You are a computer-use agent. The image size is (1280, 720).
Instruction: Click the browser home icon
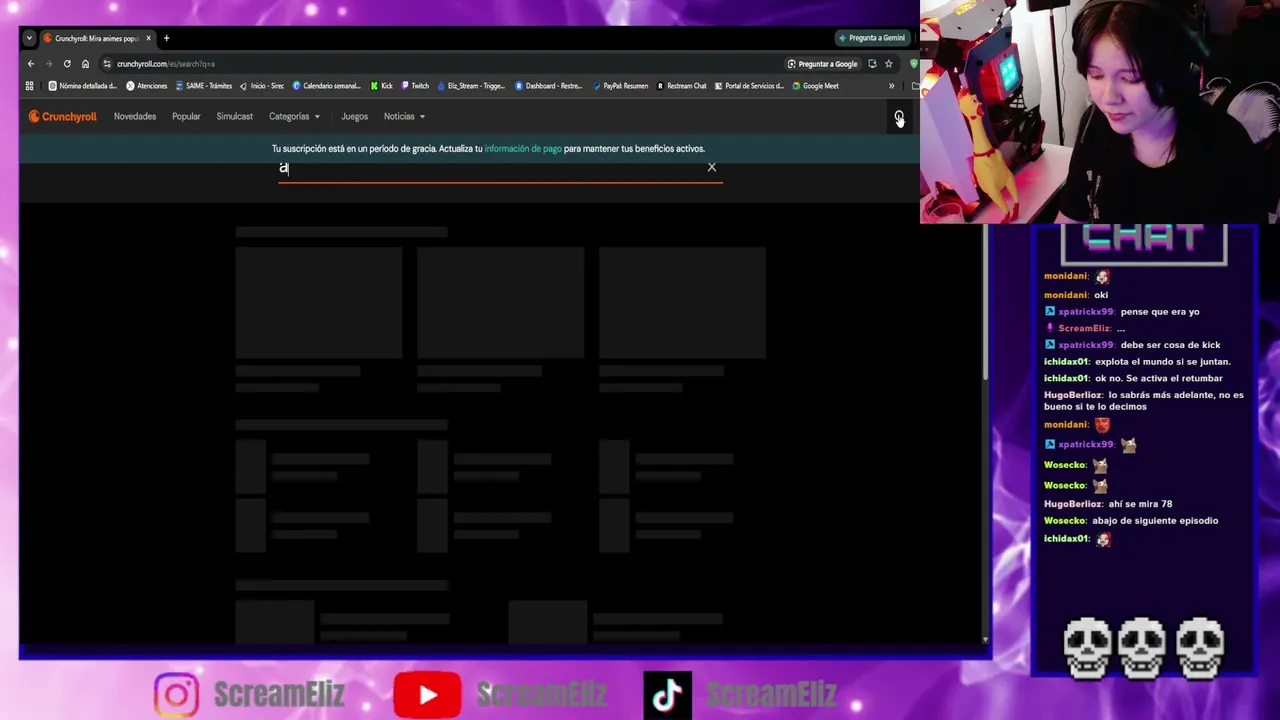point(85,64)
